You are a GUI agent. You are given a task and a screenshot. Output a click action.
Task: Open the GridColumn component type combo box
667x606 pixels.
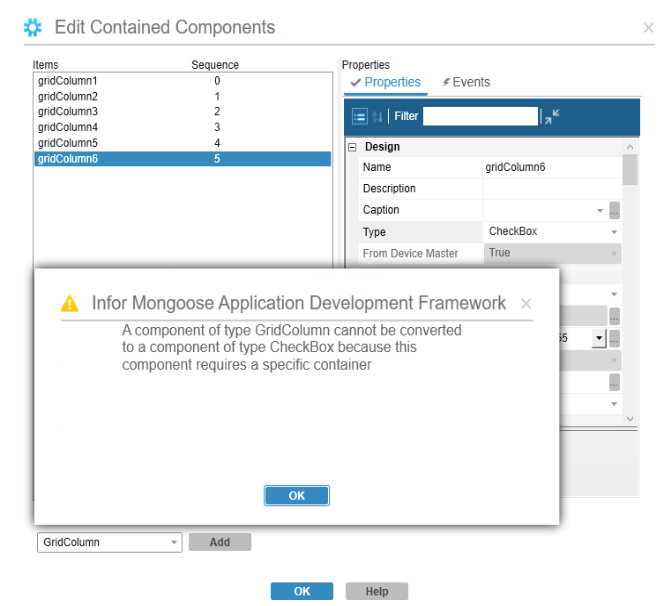tap(110, 542)
